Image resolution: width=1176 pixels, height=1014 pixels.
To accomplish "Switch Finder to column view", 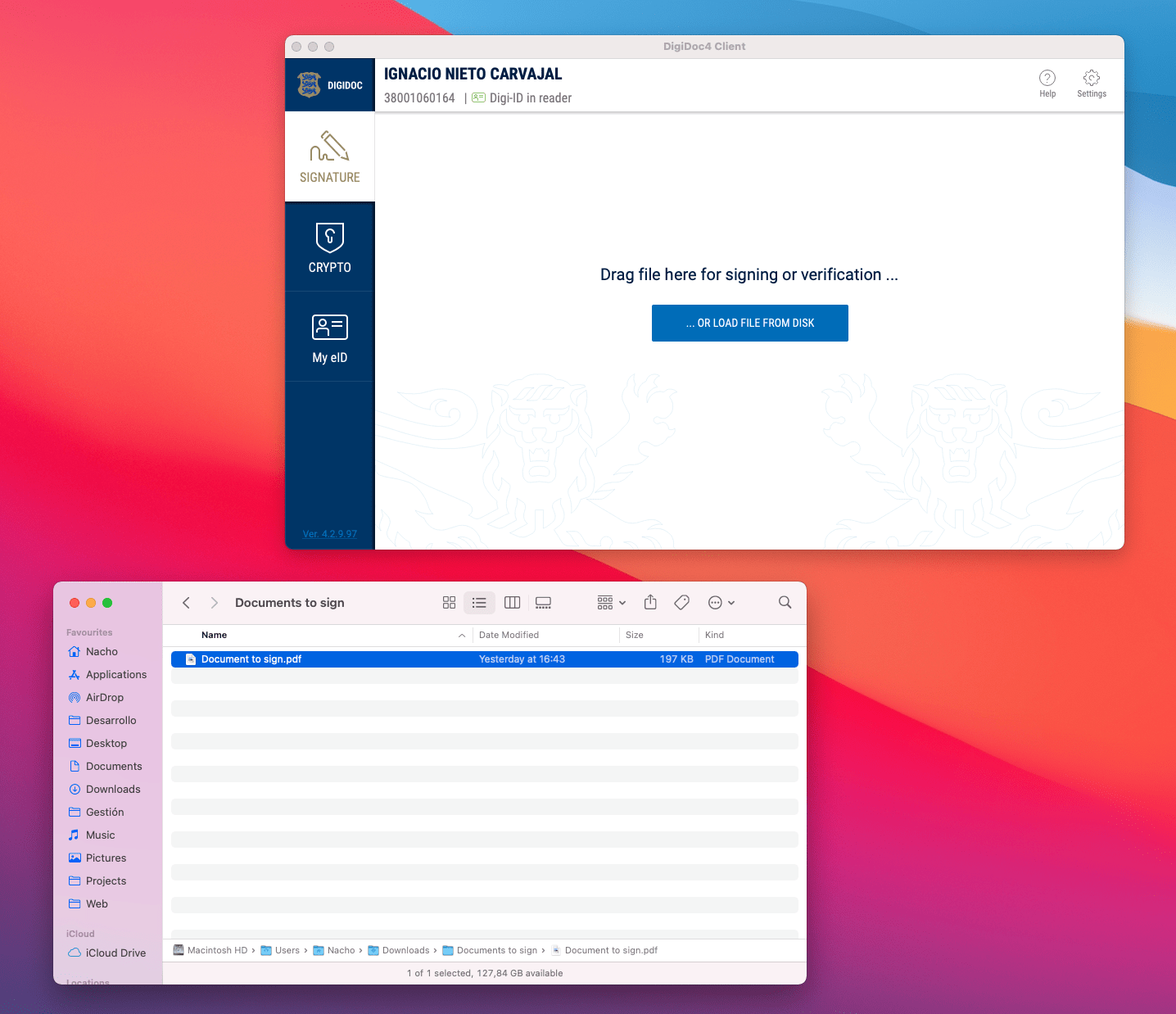I will 512,603.
